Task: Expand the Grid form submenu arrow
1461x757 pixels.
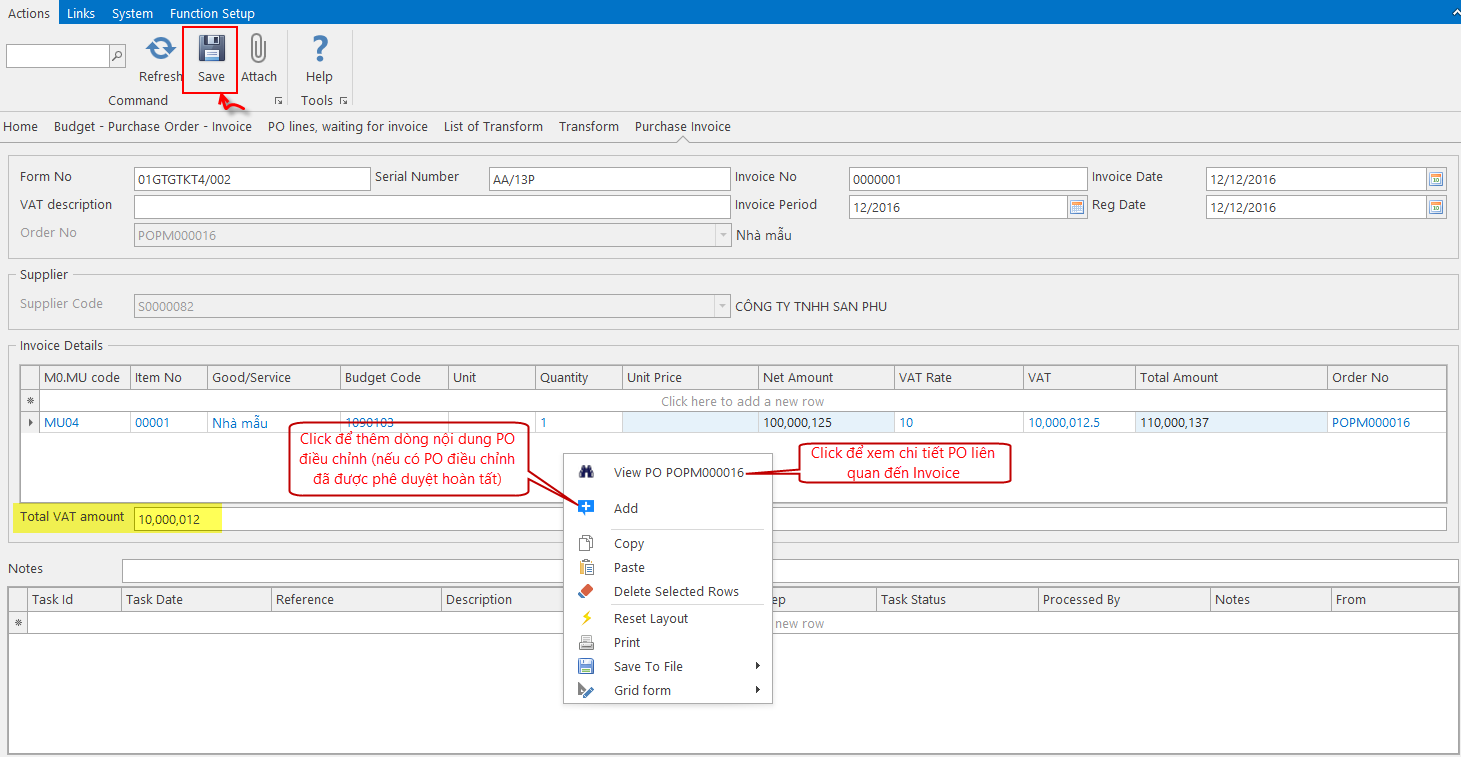Action: click(758, 690)
